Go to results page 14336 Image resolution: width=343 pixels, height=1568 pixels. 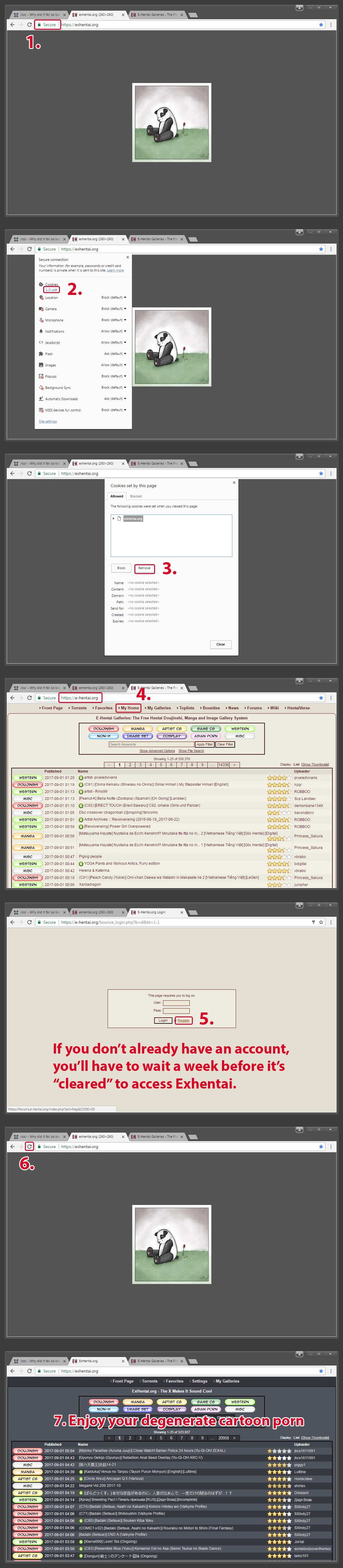point(223,765)
